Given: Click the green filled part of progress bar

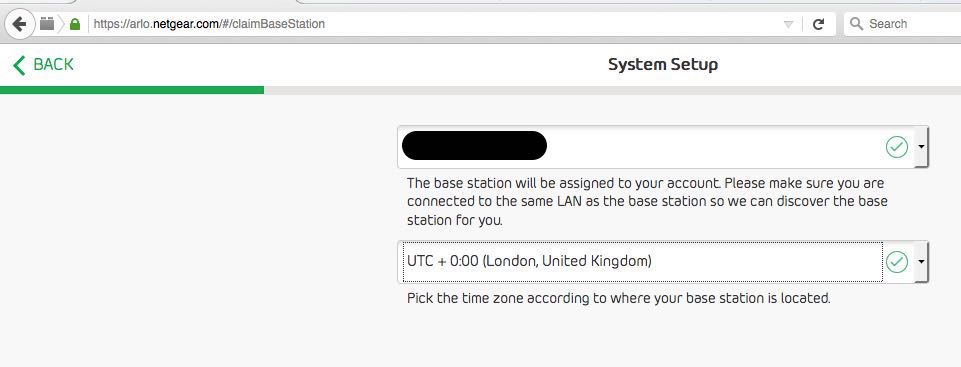Looking at the screenshot, I should pos(132,90).
